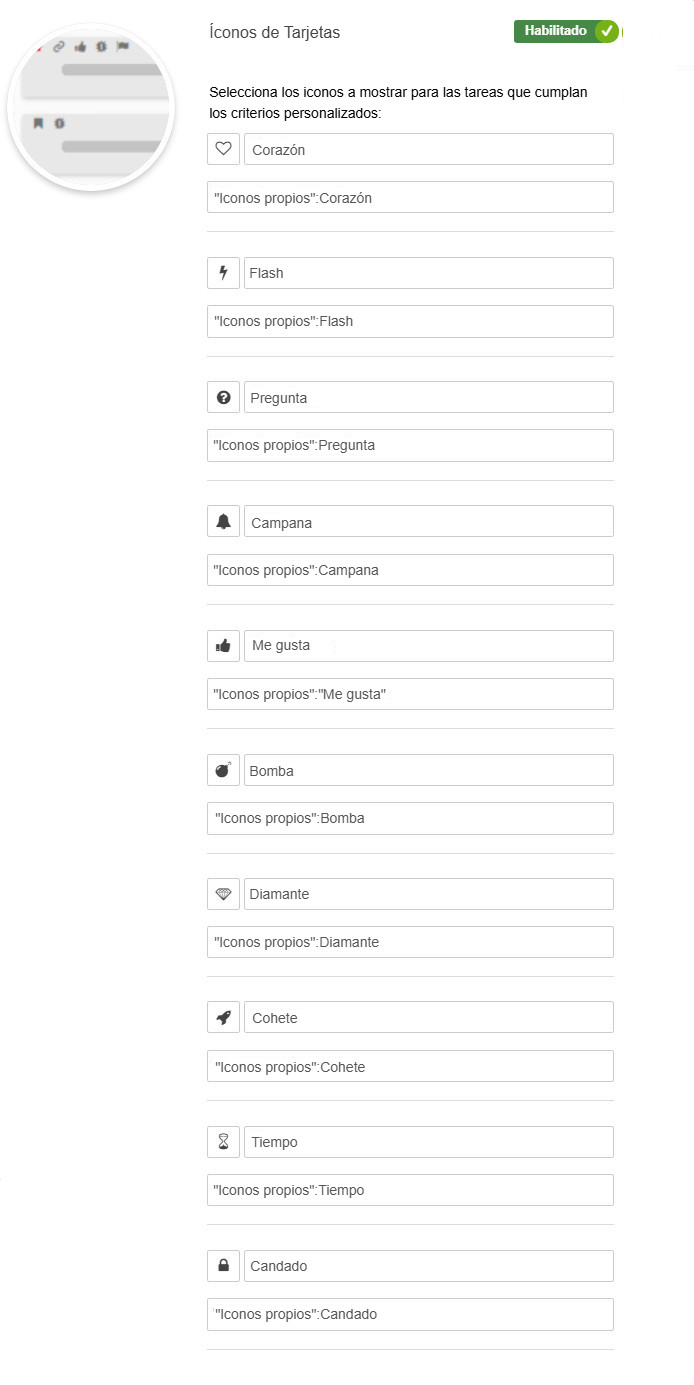
Task: Select the Iconos propios Bomba snippet field
Action: pos(410,818)
